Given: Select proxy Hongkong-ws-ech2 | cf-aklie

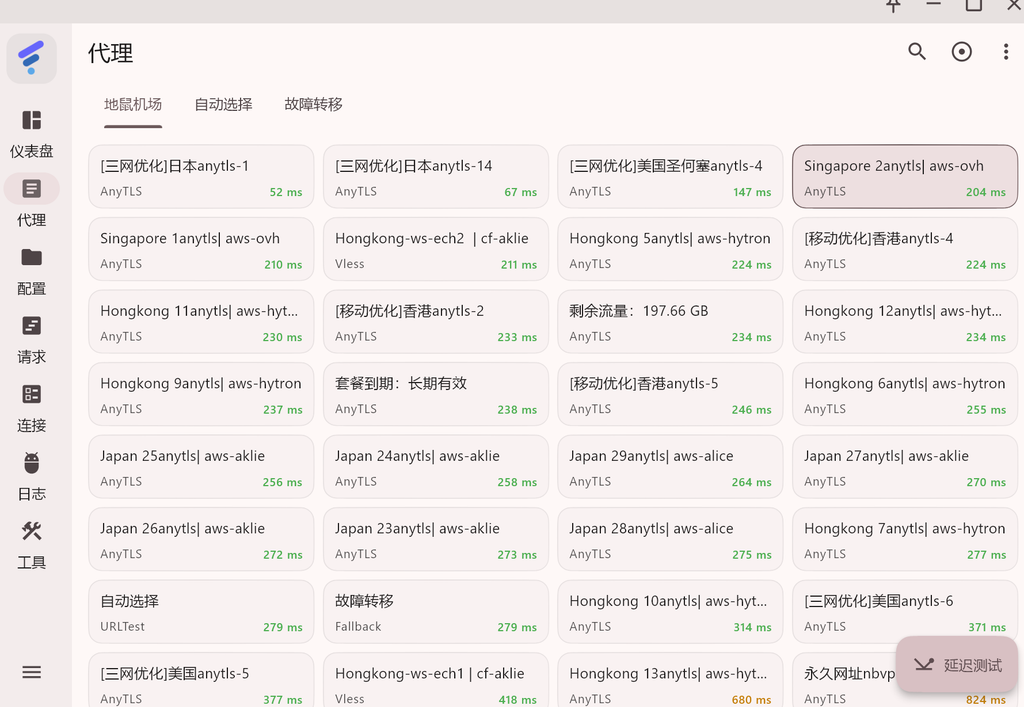Looking at the screenshot, I should pyautogui.click(x=436, y=249).
